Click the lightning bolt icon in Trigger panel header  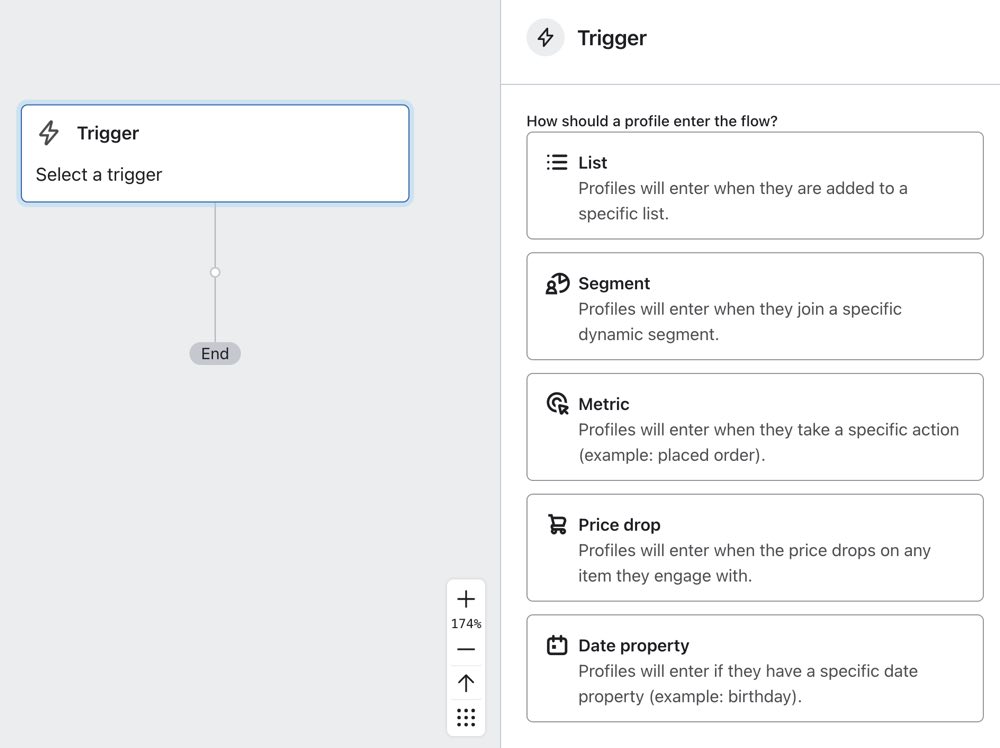pyautogui.click(x=545, y=37)
